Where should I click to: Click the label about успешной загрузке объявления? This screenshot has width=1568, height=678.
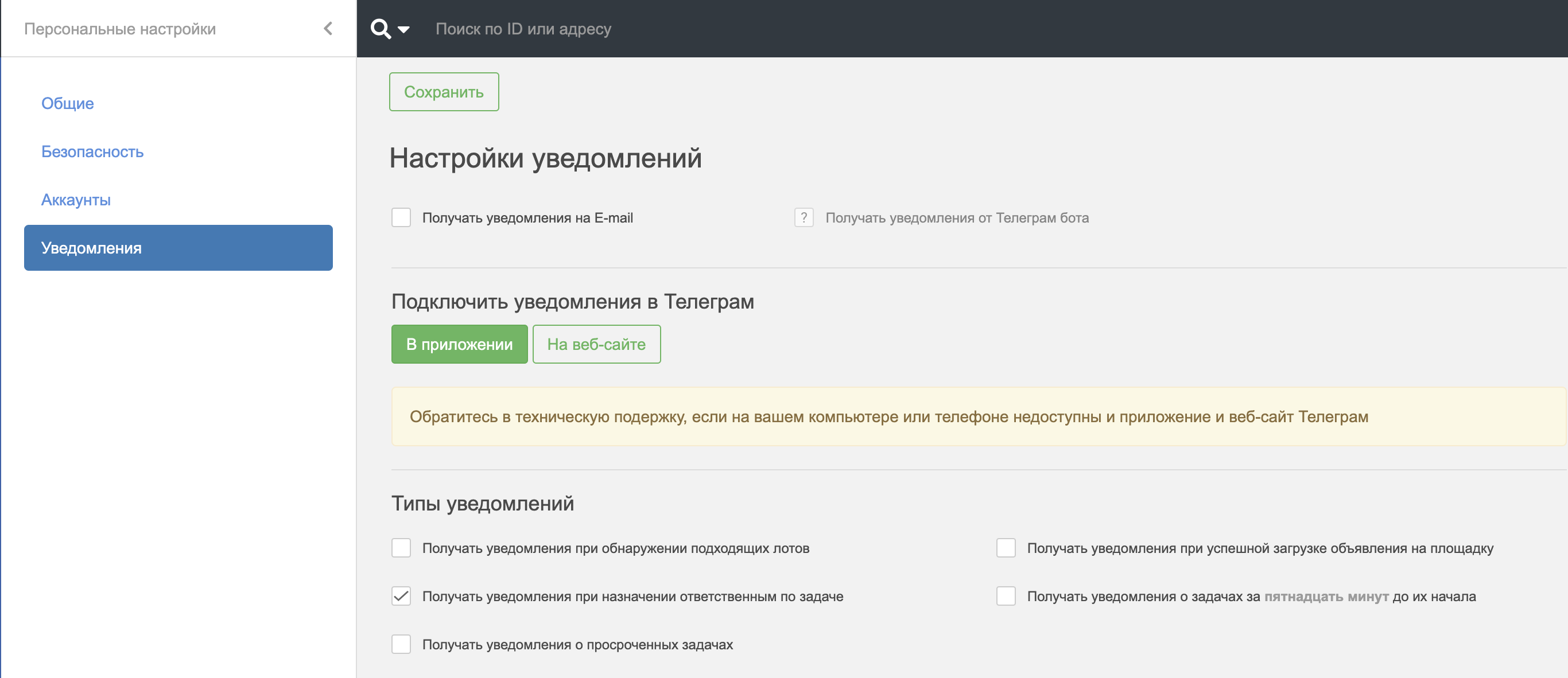[1260, 548]
